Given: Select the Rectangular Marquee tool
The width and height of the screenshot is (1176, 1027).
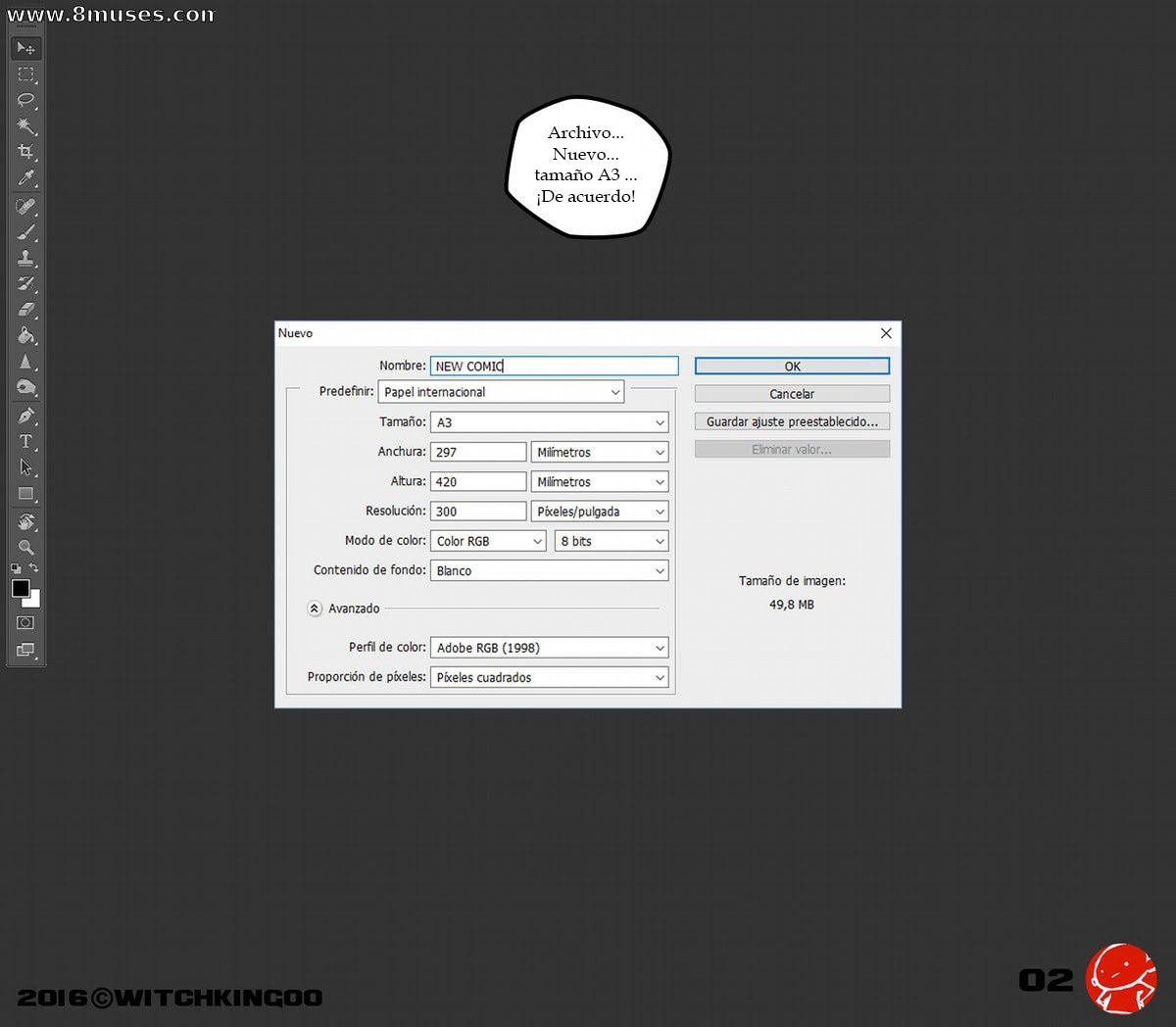Looking at the screenshot, I should [26, 74].
